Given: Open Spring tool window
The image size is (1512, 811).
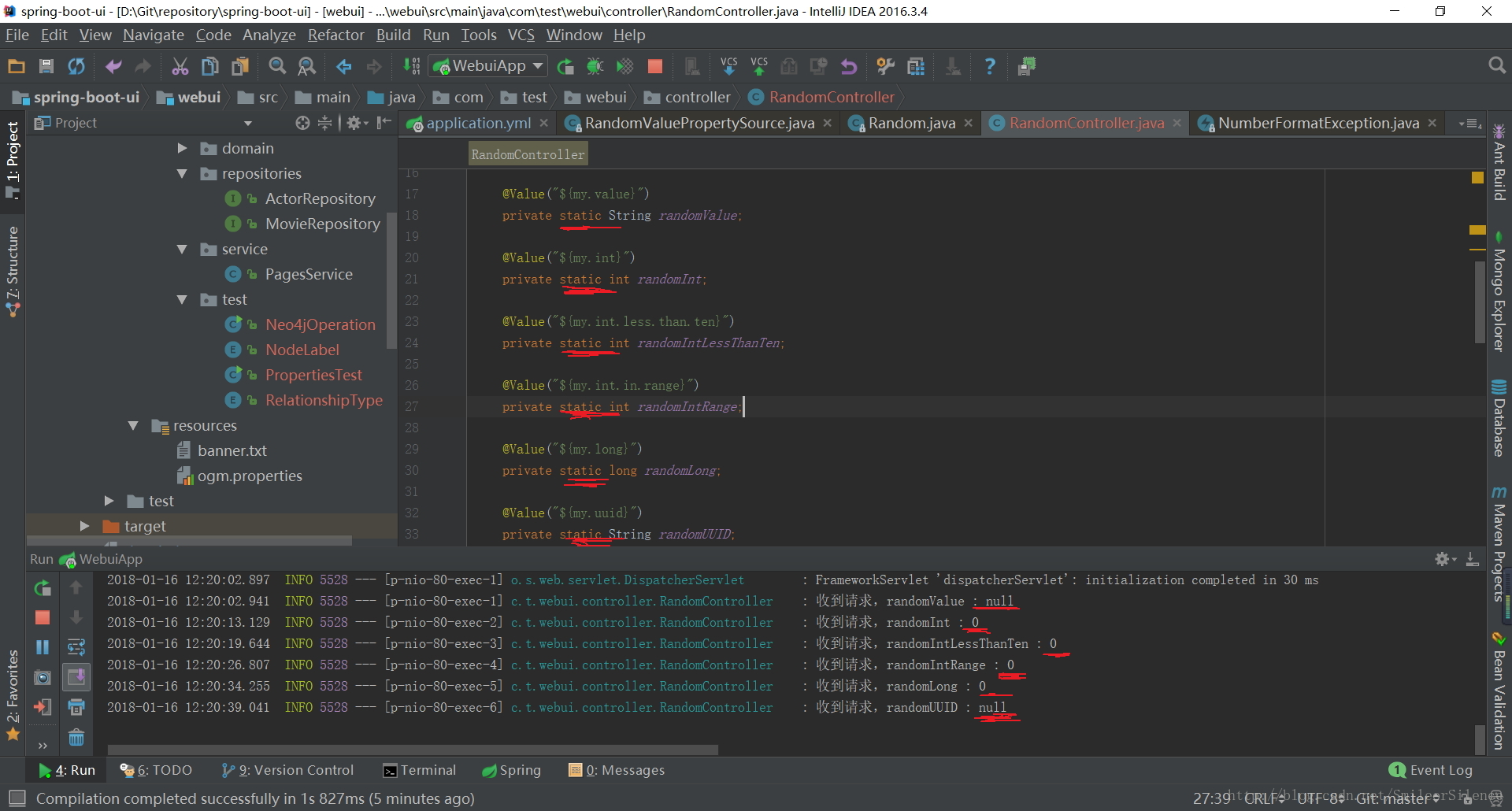Looking at the screenshot, I should tap(511, 770).
